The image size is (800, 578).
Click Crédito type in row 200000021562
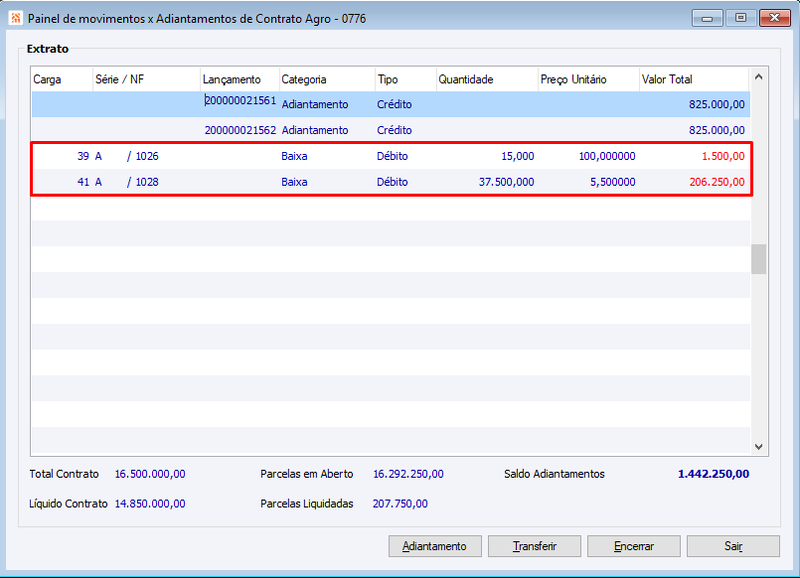pos(394,130)
